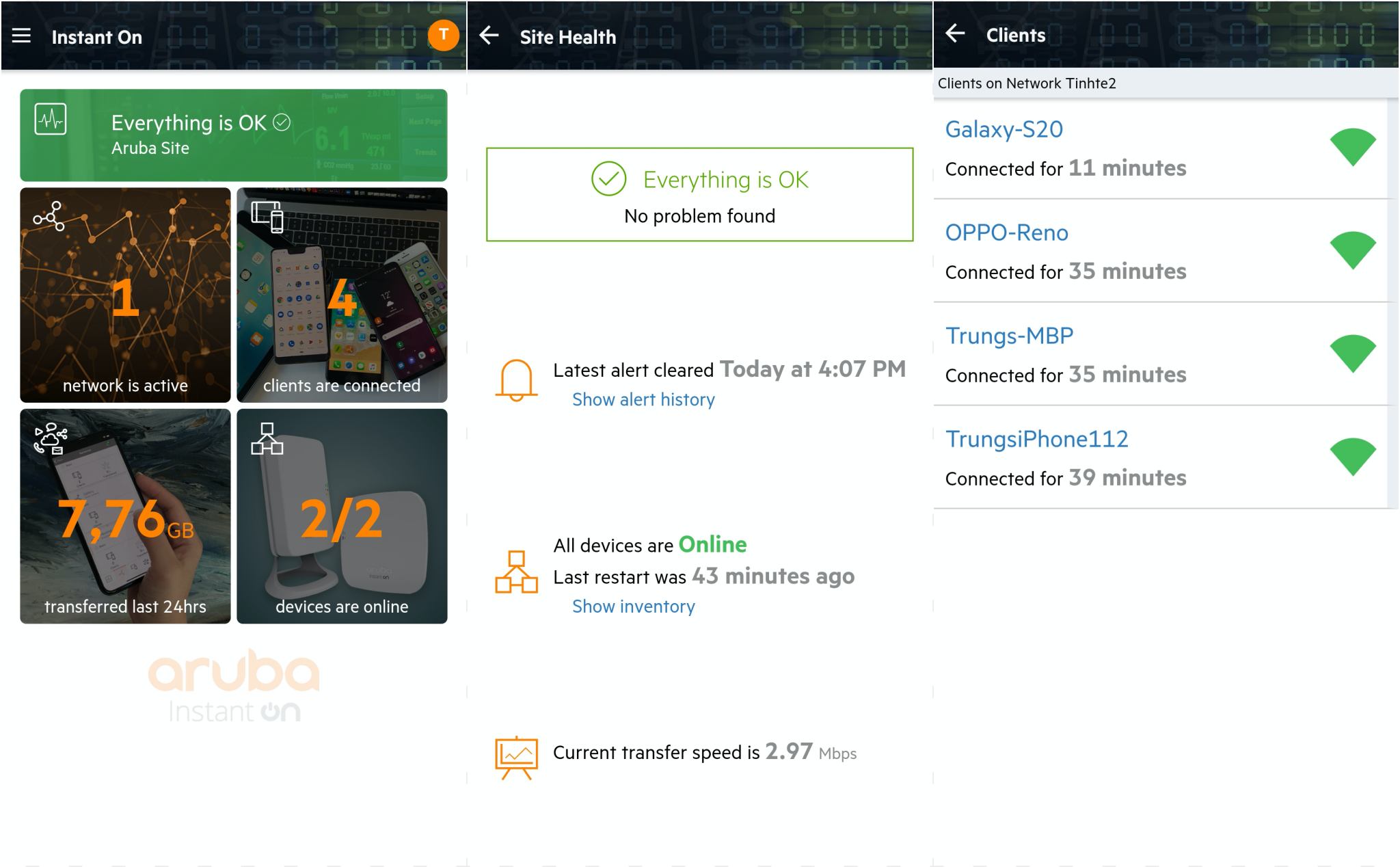The width and height of the screenshot is (1400, 867).
Task: Tap the orange T profile avatar
Action: coord(443,35)
